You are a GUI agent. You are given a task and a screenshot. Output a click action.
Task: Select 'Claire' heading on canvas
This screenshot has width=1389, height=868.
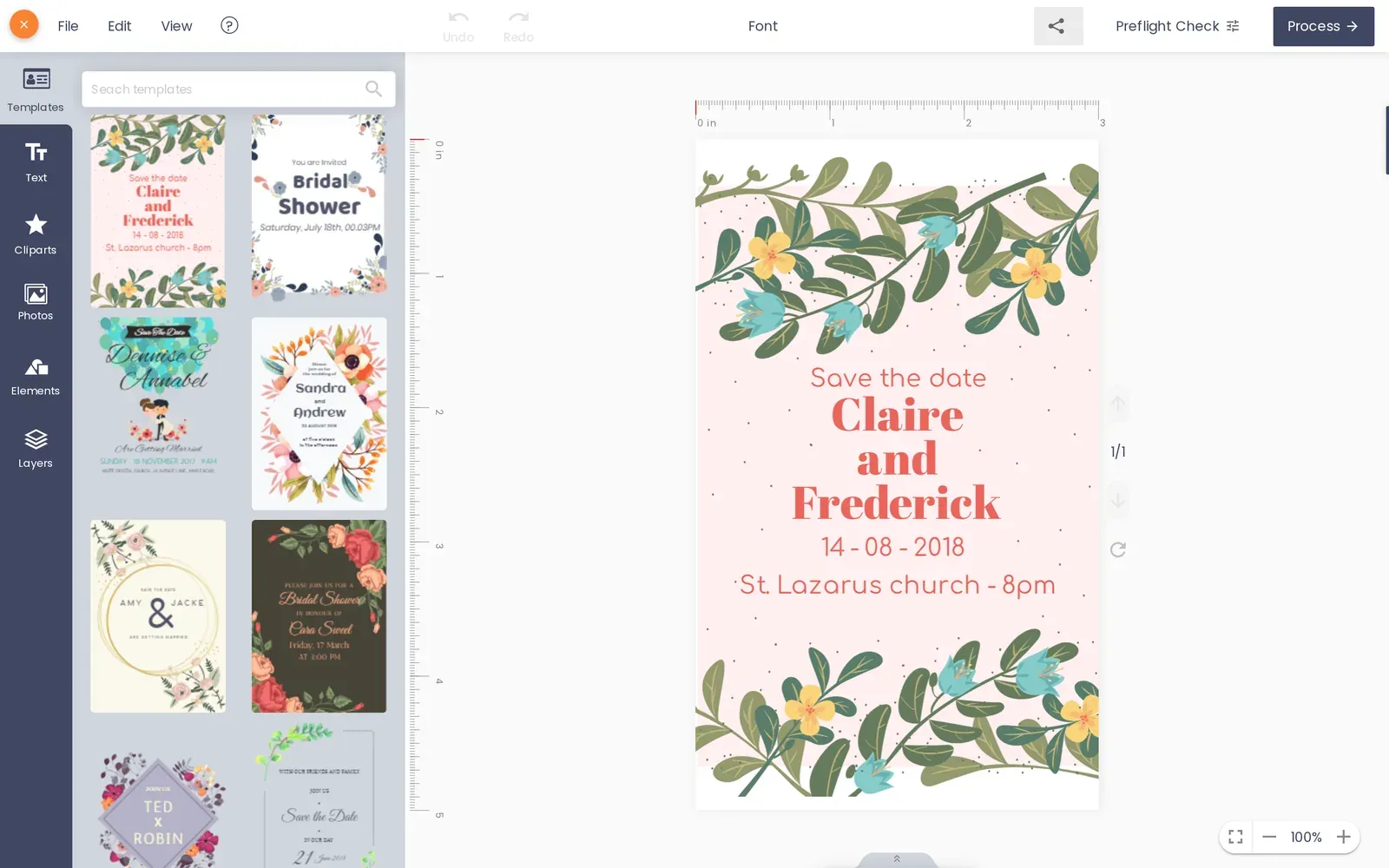coord(898,415)
